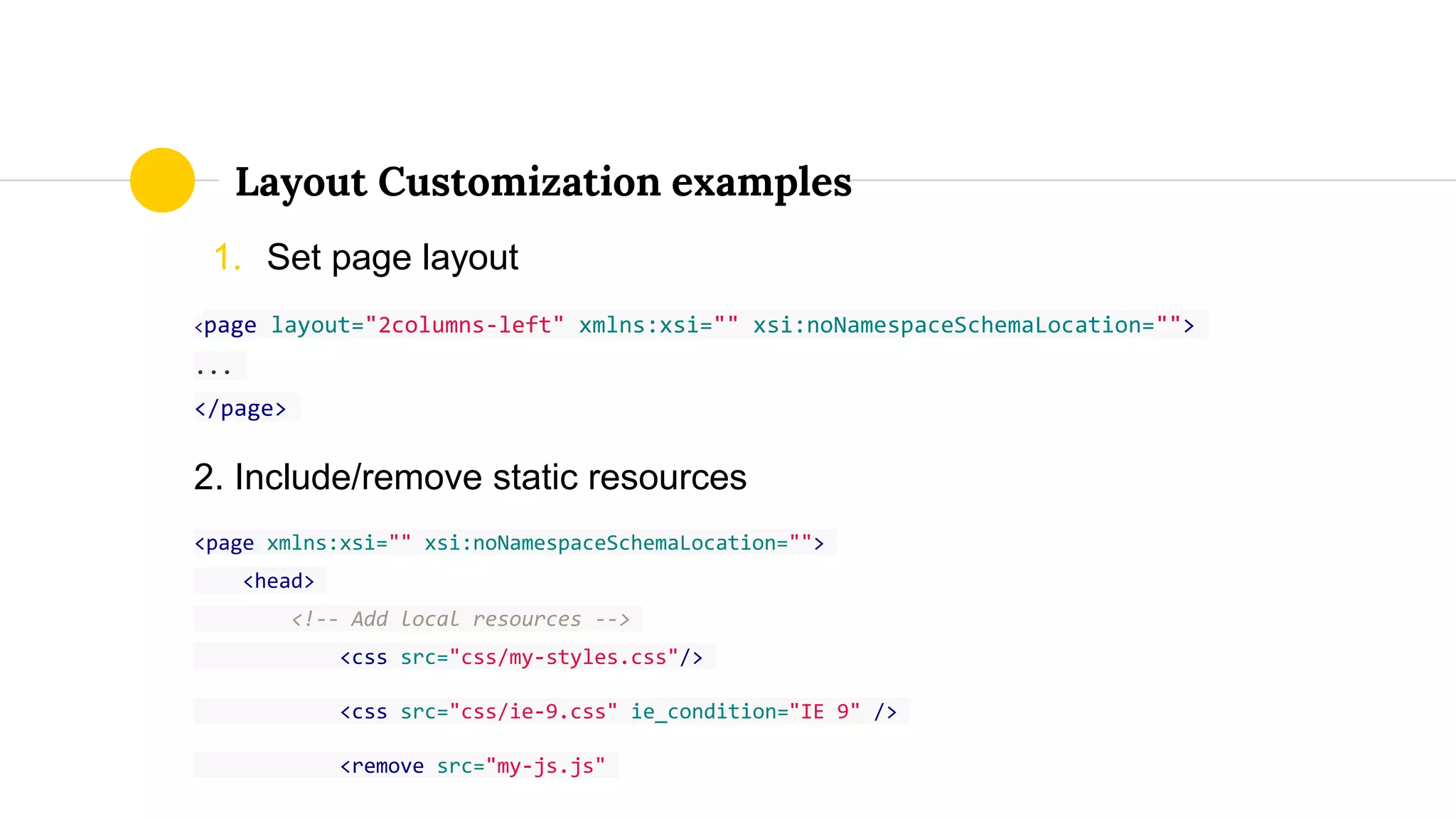
Task: Click the 'Include/remove static resources' heading
Action: coord(470,476)
